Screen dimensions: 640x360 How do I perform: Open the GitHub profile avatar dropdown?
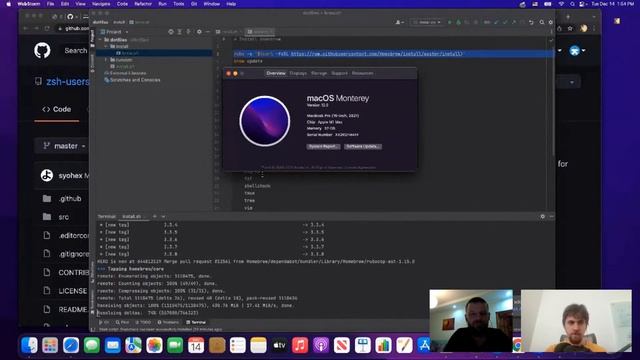(577, 51)
